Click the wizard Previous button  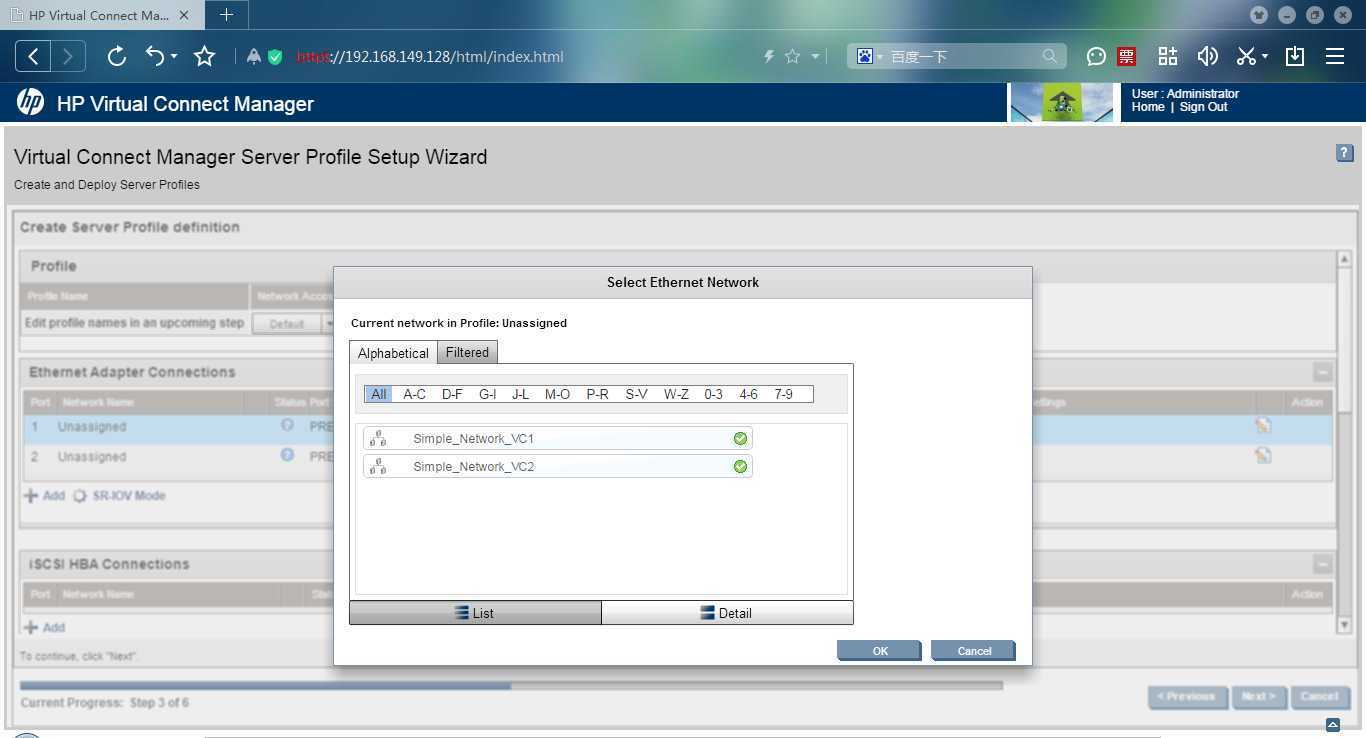pyautogui.click(x=1187, y=697)
